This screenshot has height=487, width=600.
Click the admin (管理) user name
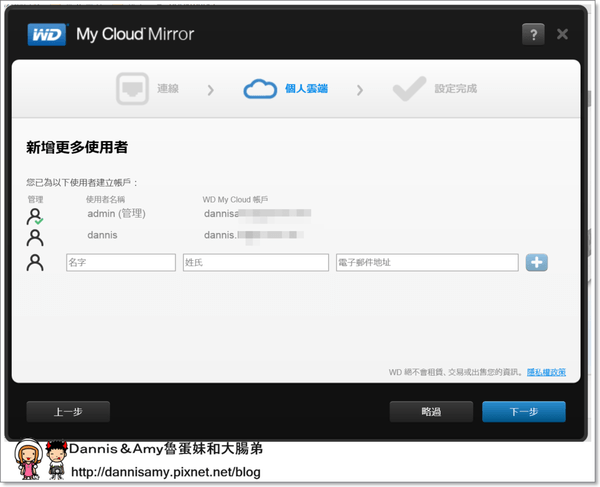click(x=116, y=213)
